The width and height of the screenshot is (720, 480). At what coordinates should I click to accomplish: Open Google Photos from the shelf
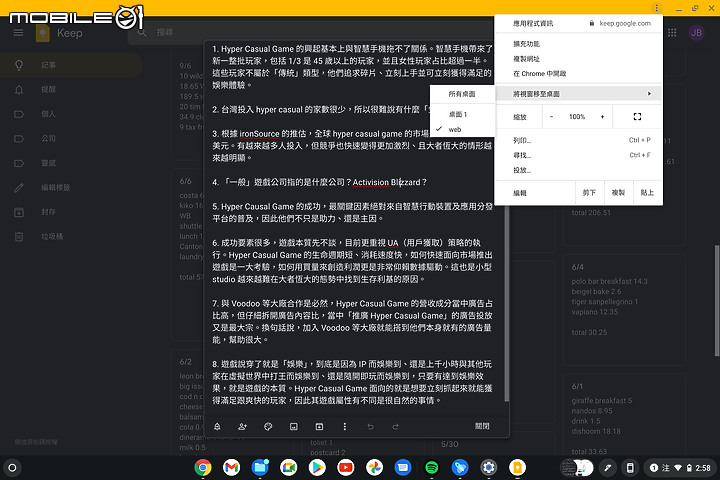point(374,468)
